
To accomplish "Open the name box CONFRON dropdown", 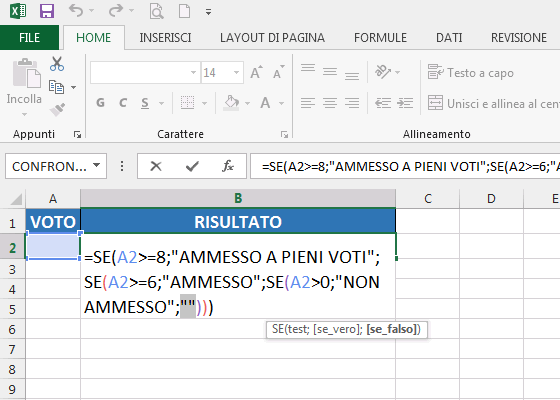I will [96, 165].
